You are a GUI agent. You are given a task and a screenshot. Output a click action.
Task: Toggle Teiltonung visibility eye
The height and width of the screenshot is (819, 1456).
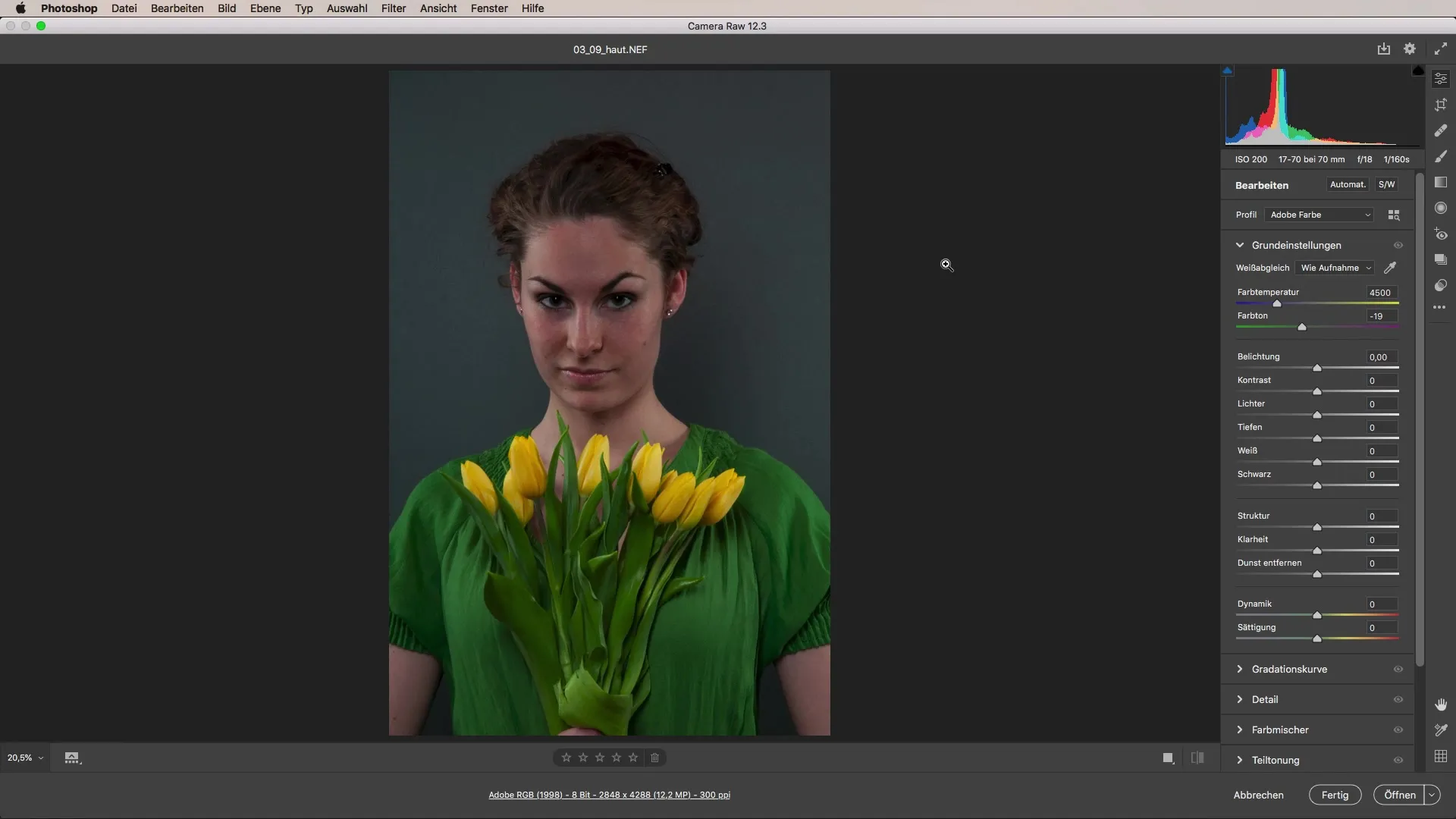pyautogui.click(x=1398, y=761)
